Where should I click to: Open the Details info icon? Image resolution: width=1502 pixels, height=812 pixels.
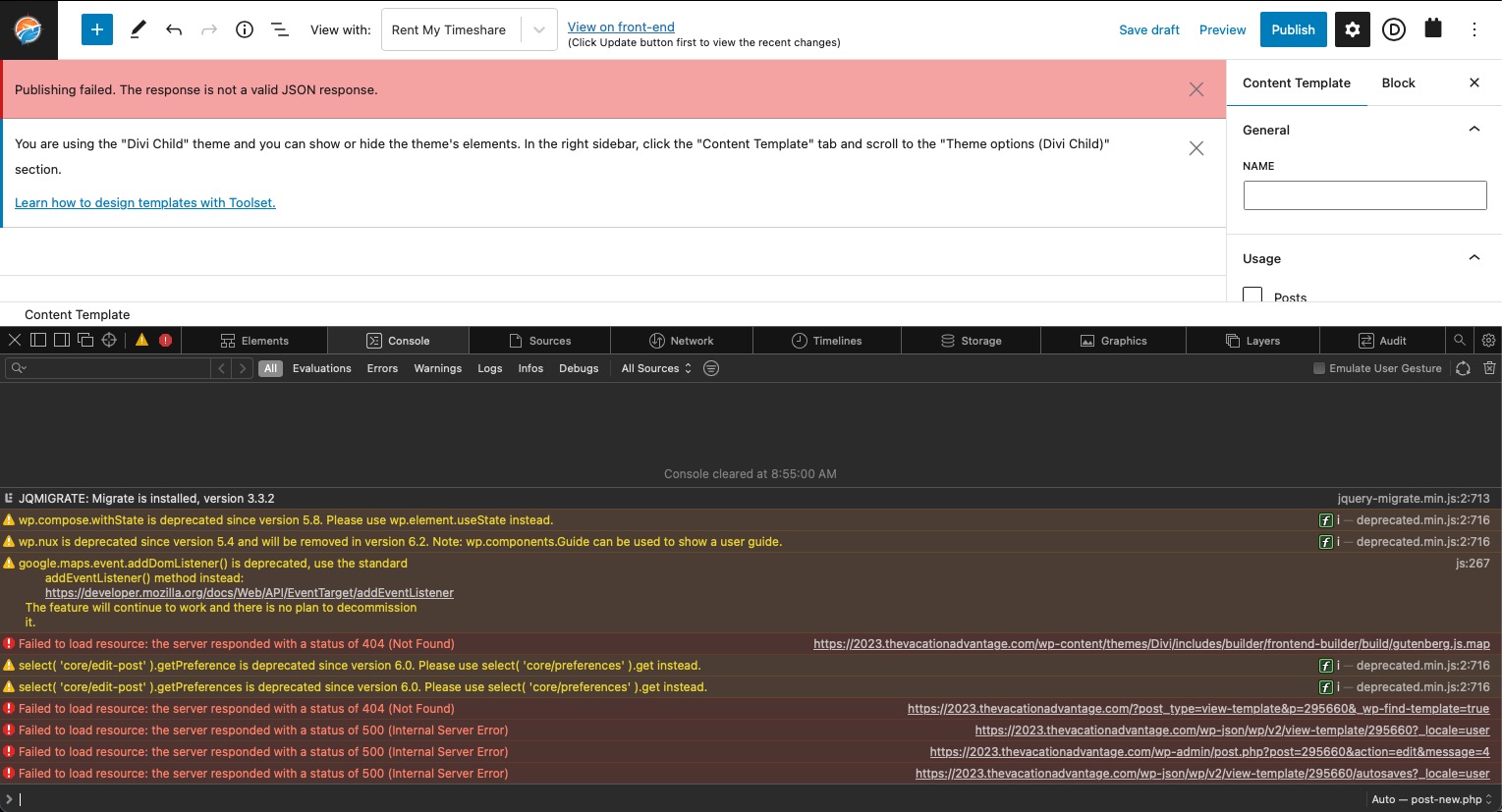(245, 29)
